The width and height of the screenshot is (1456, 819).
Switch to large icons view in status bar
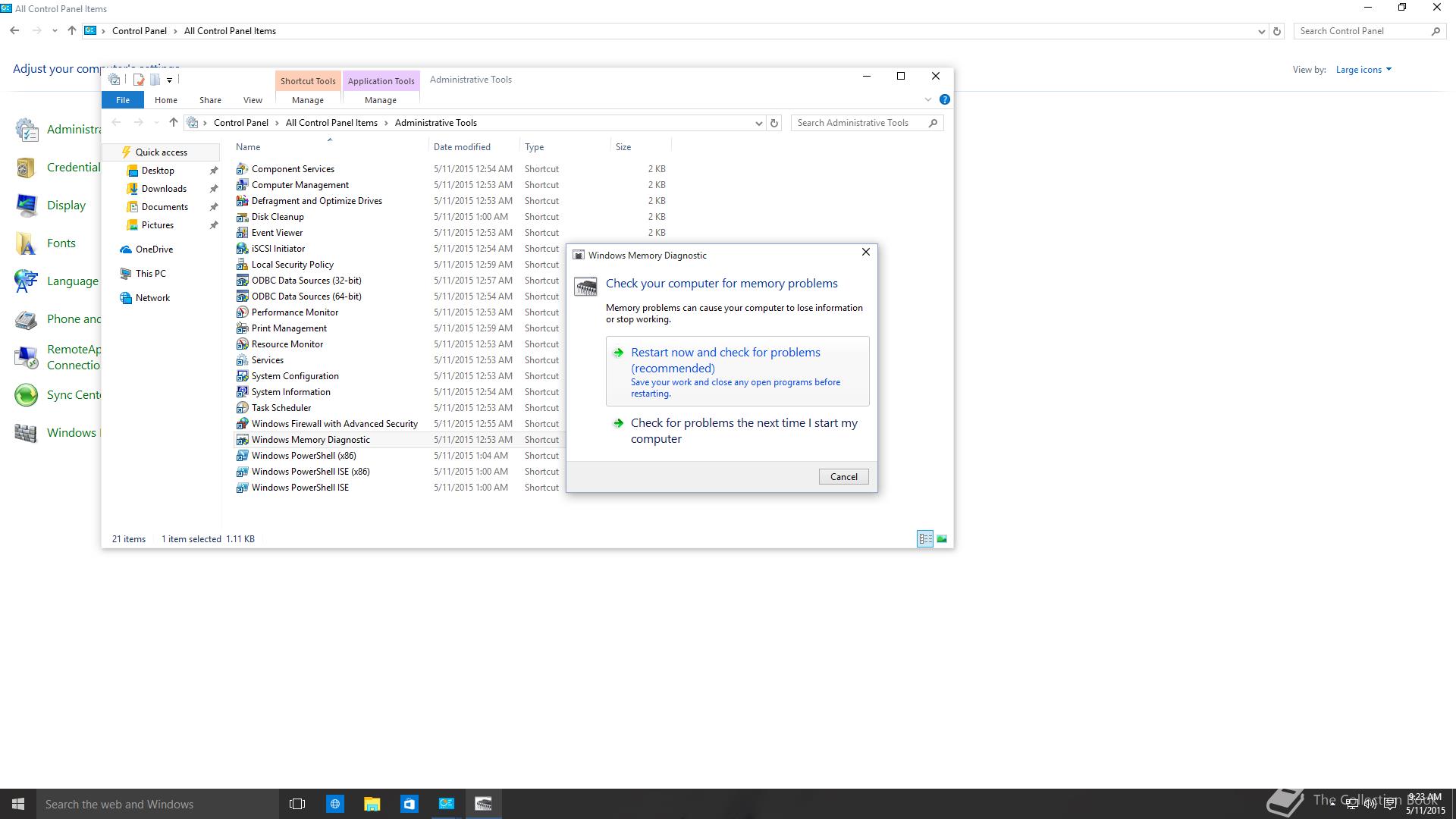[942, 538]
